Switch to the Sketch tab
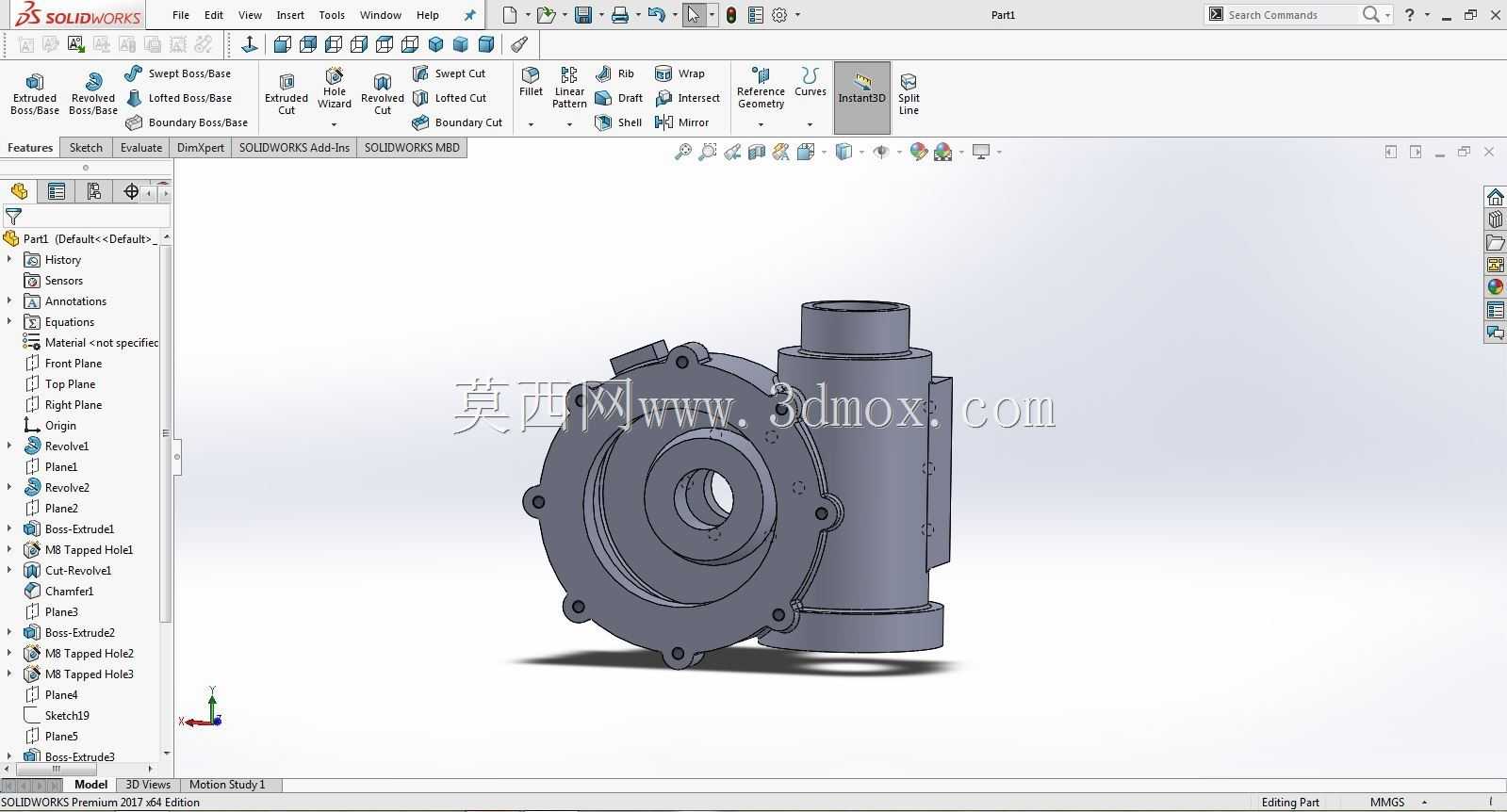The image size is (1507, 812). pyautogui.click(x=86, y=148)
